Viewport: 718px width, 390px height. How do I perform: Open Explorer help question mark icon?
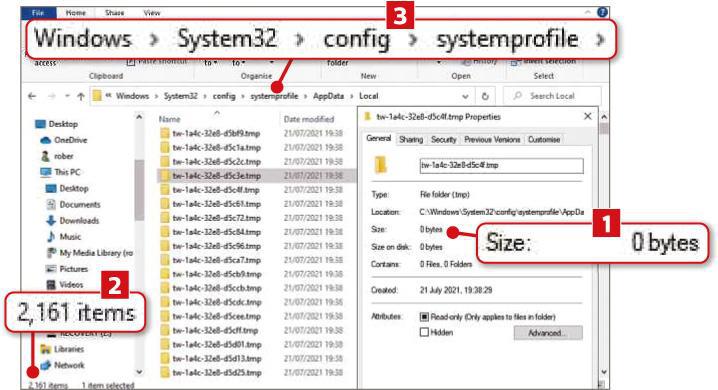coord(603,12)
